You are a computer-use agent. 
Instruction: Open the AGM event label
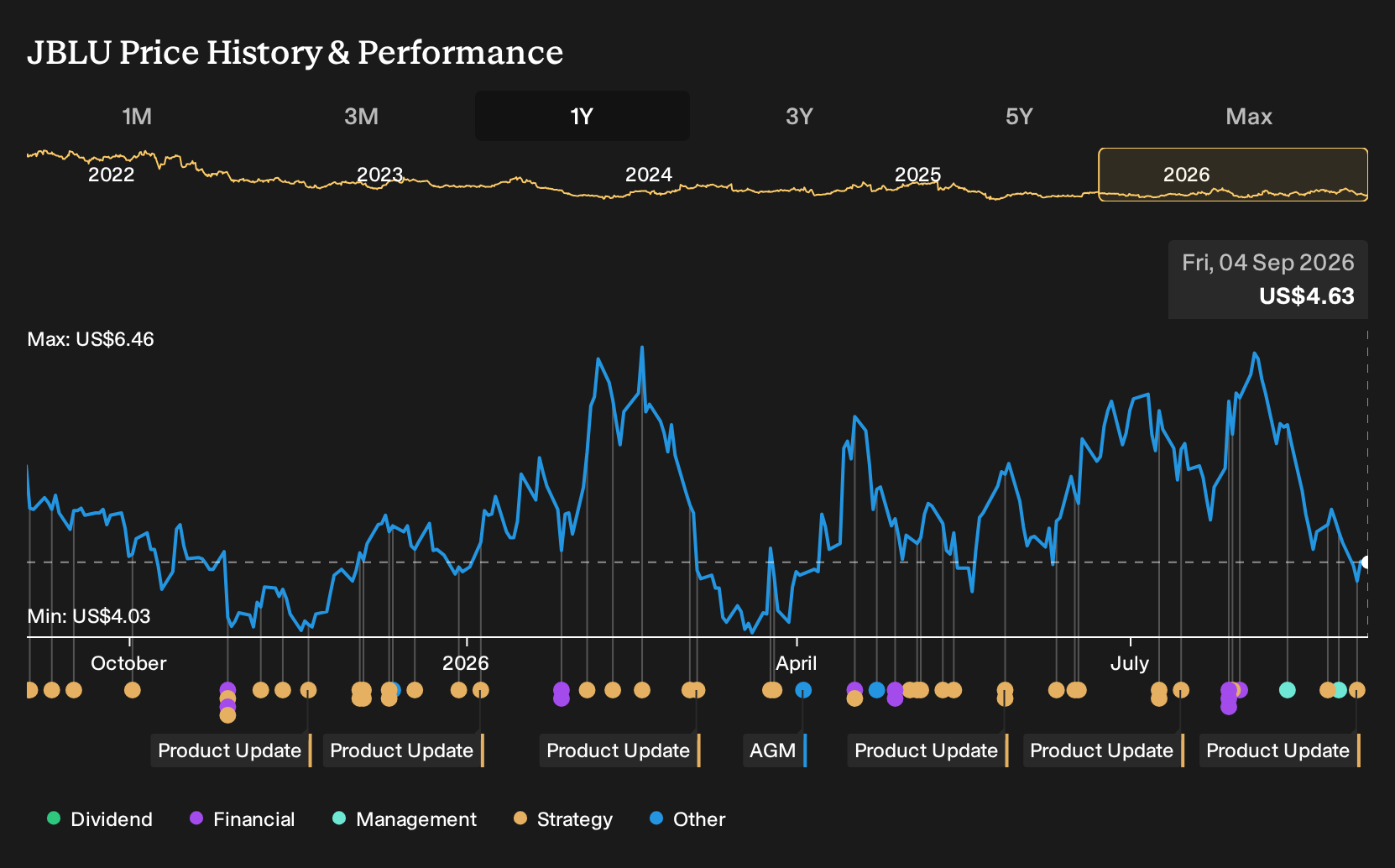775,750
